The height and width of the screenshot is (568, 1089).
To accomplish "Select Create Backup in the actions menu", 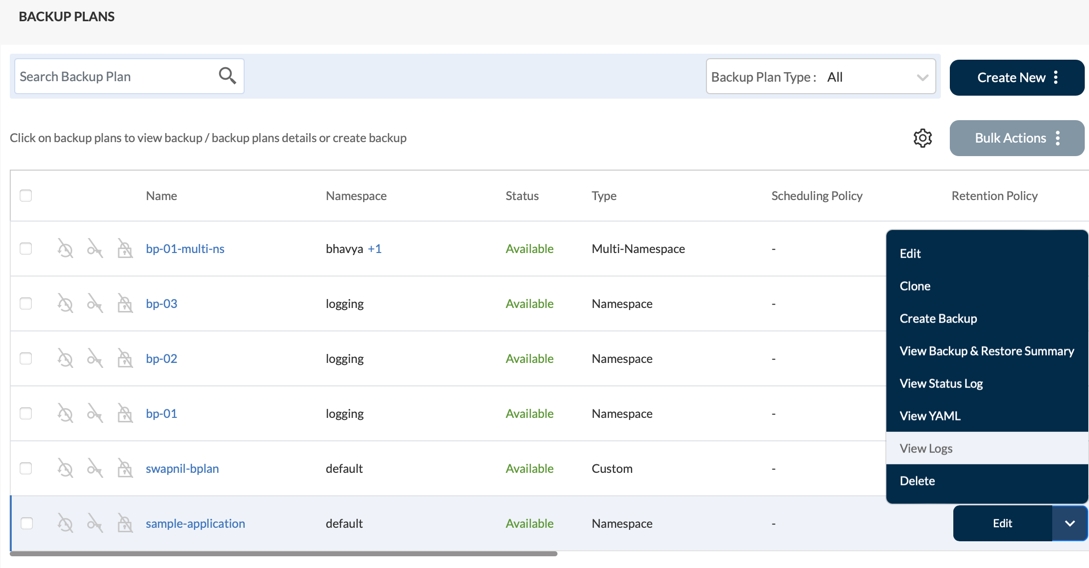I will (x=937, y=318).
